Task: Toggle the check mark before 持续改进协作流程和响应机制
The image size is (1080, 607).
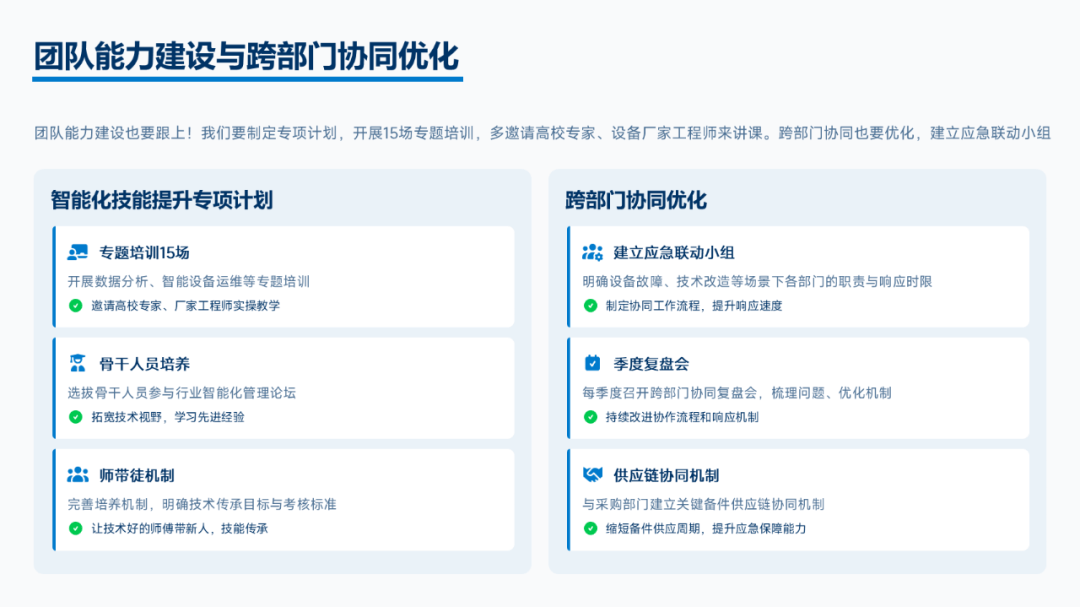Action: tap(590, 417)
